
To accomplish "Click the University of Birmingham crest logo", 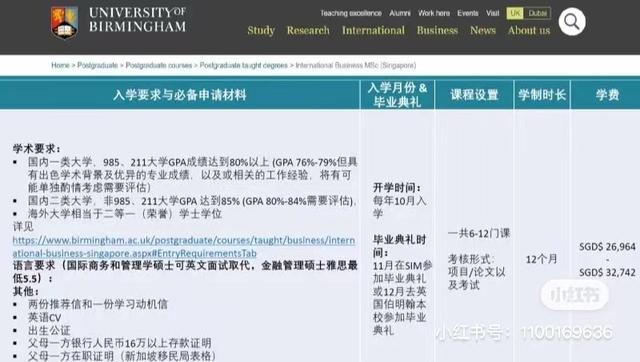I will [x=64, y=23].
